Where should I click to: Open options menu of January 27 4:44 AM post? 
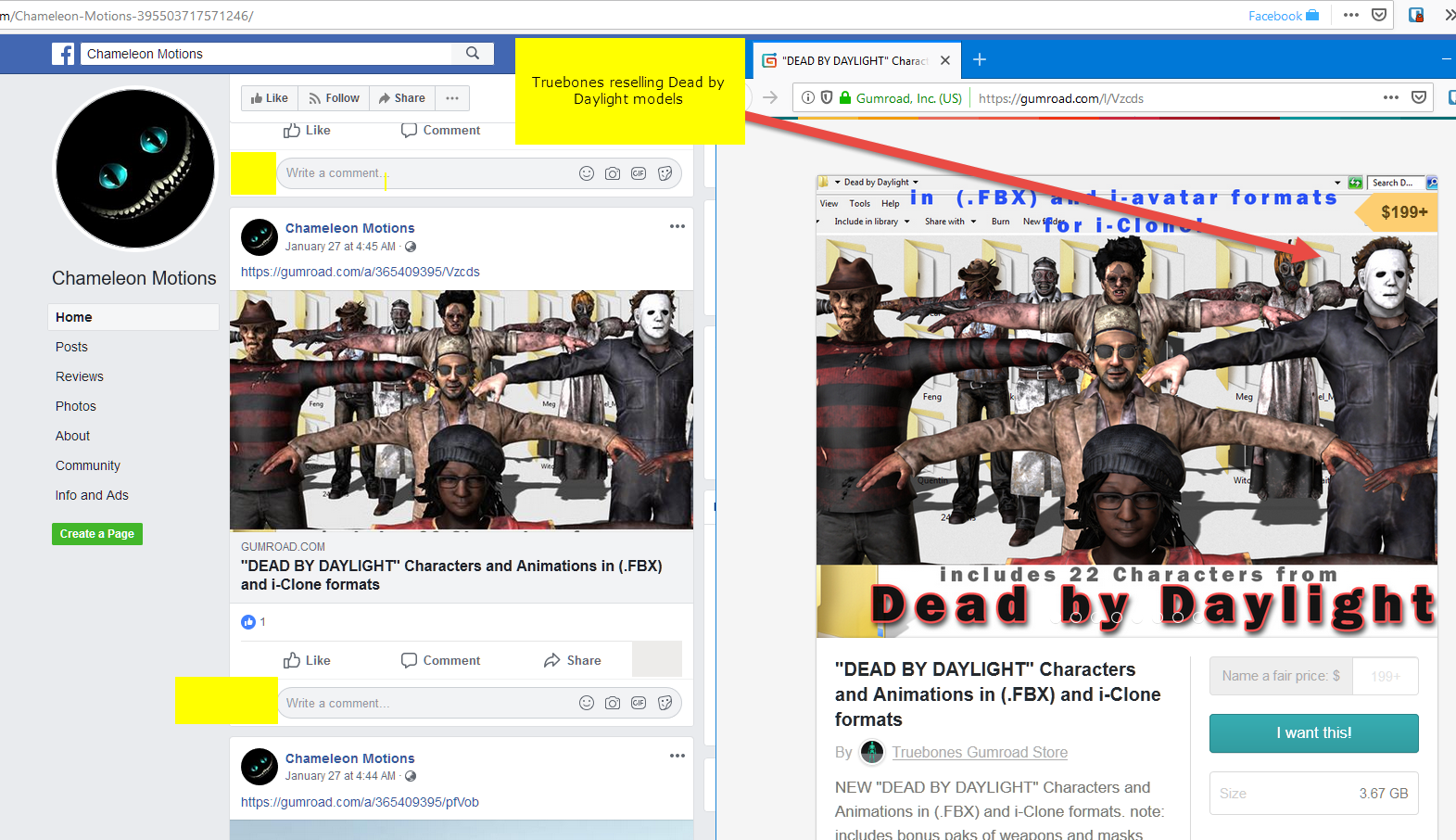[x=677, y=756]
